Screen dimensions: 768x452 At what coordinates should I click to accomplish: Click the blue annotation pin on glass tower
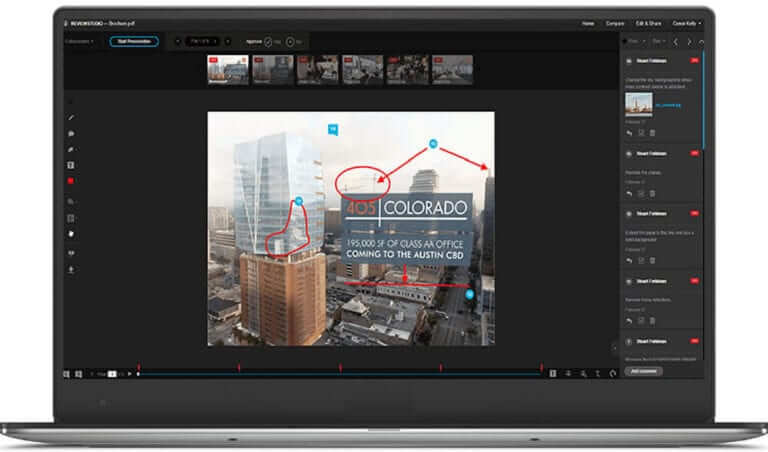tap(298, 201)
